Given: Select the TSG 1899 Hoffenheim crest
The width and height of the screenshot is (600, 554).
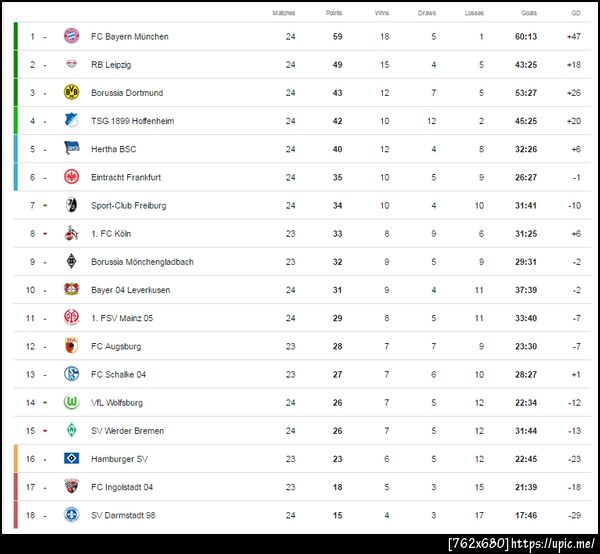Looking at the screenshot, I should pyautogui.click(x=71, y=121).
